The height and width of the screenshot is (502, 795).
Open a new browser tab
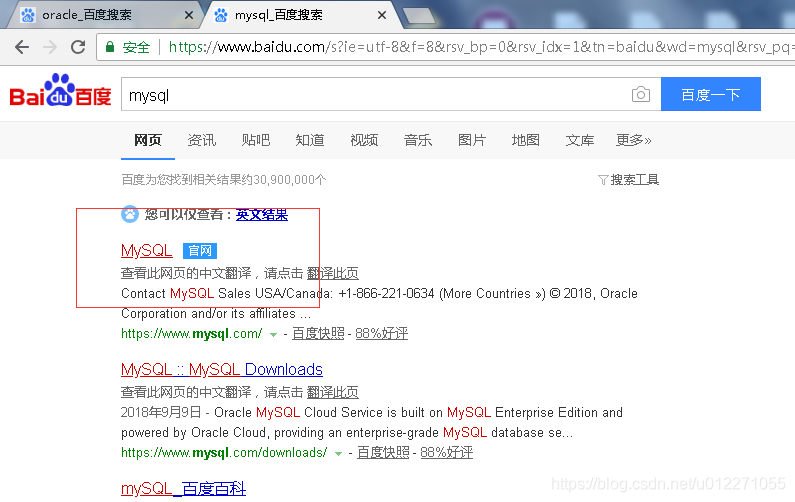coord(419,16)
